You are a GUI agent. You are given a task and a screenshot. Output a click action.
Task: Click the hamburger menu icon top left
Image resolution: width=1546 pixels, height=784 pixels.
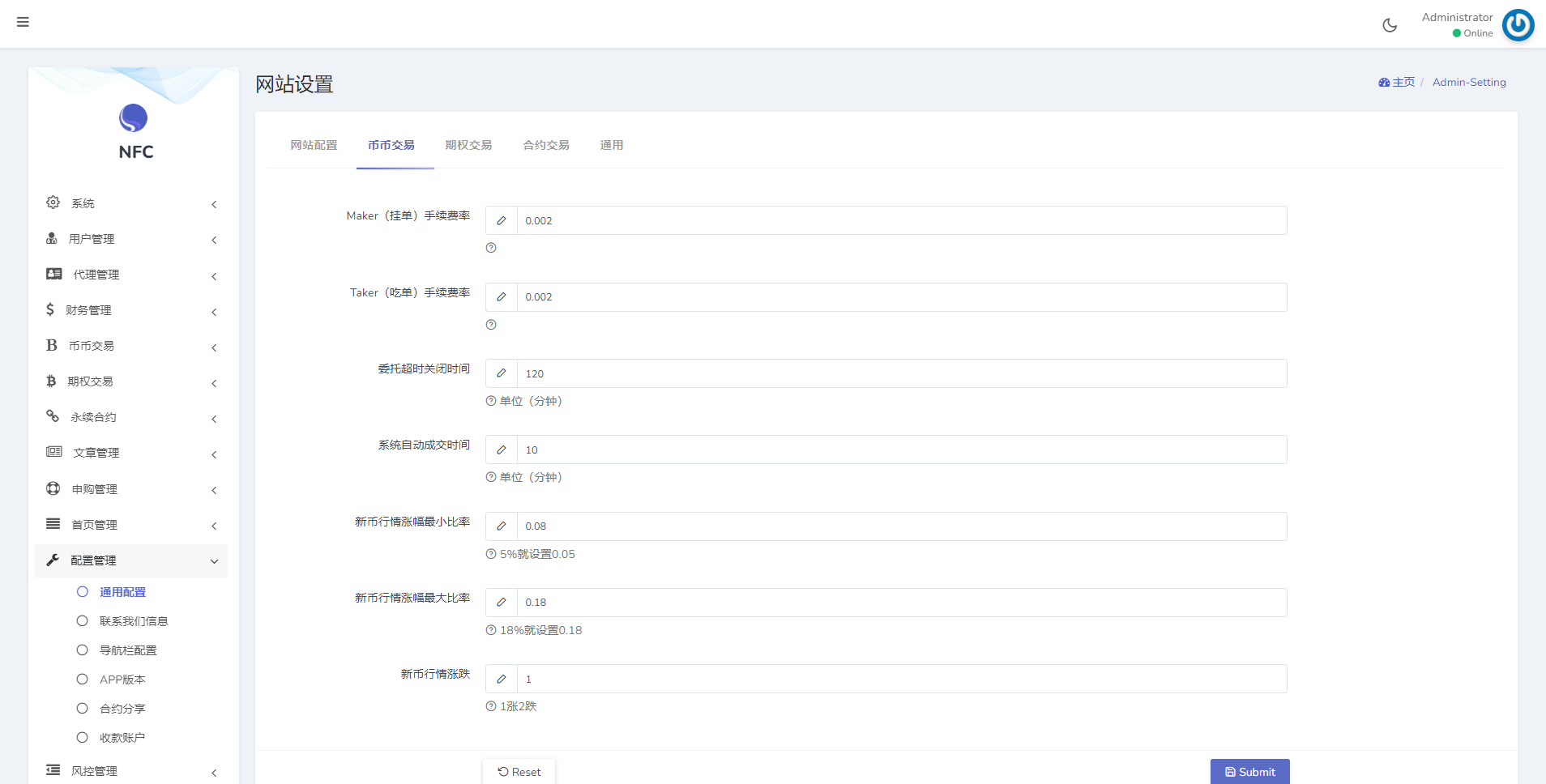click(x=23, y=22)
